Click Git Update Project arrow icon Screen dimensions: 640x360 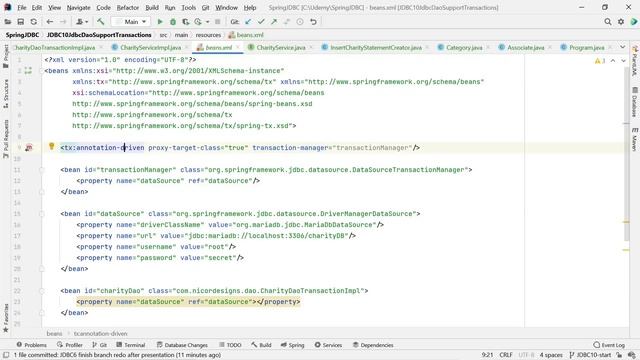(248, 22)
